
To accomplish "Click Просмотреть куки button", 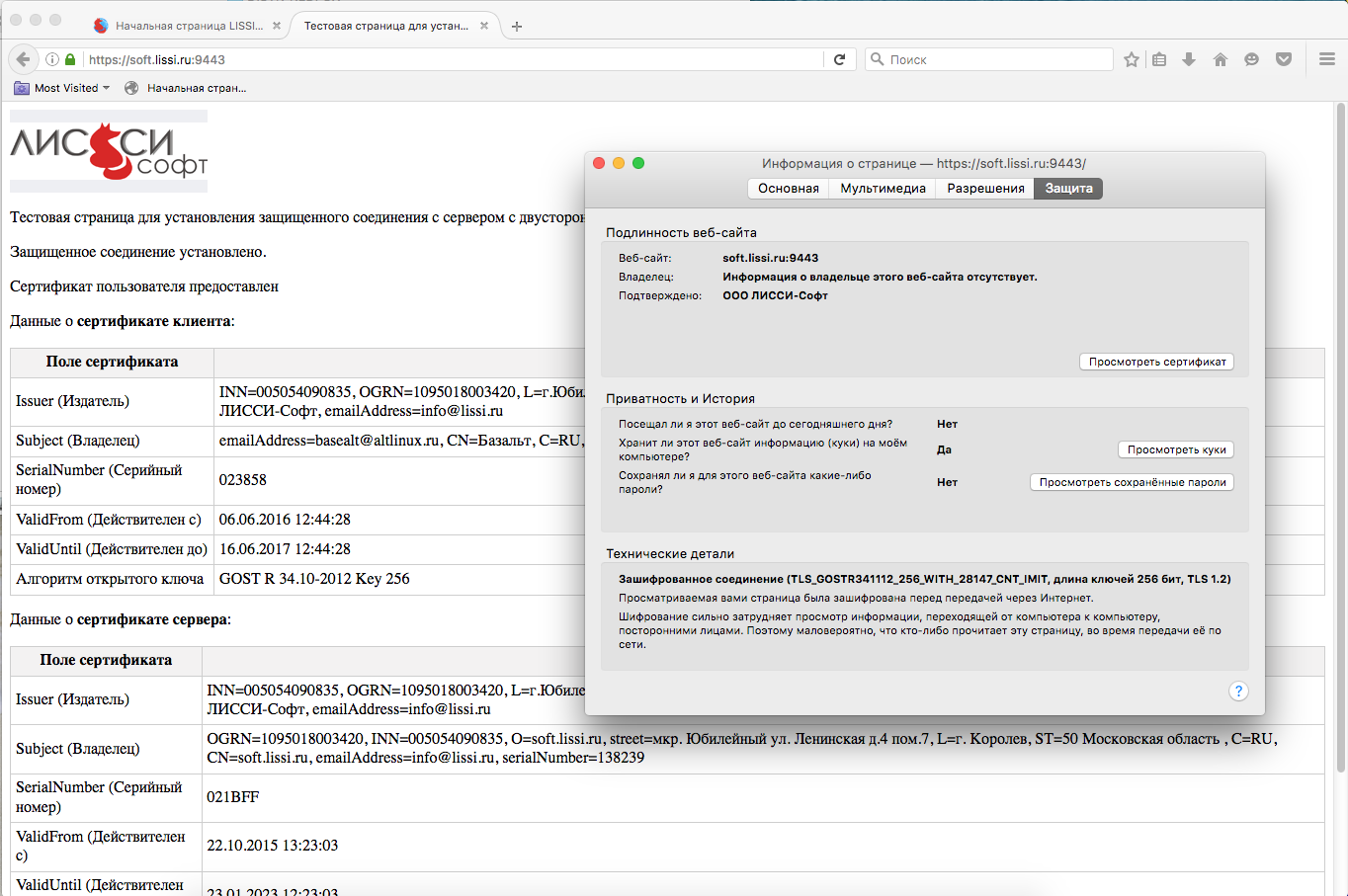I will [1176, 449].
